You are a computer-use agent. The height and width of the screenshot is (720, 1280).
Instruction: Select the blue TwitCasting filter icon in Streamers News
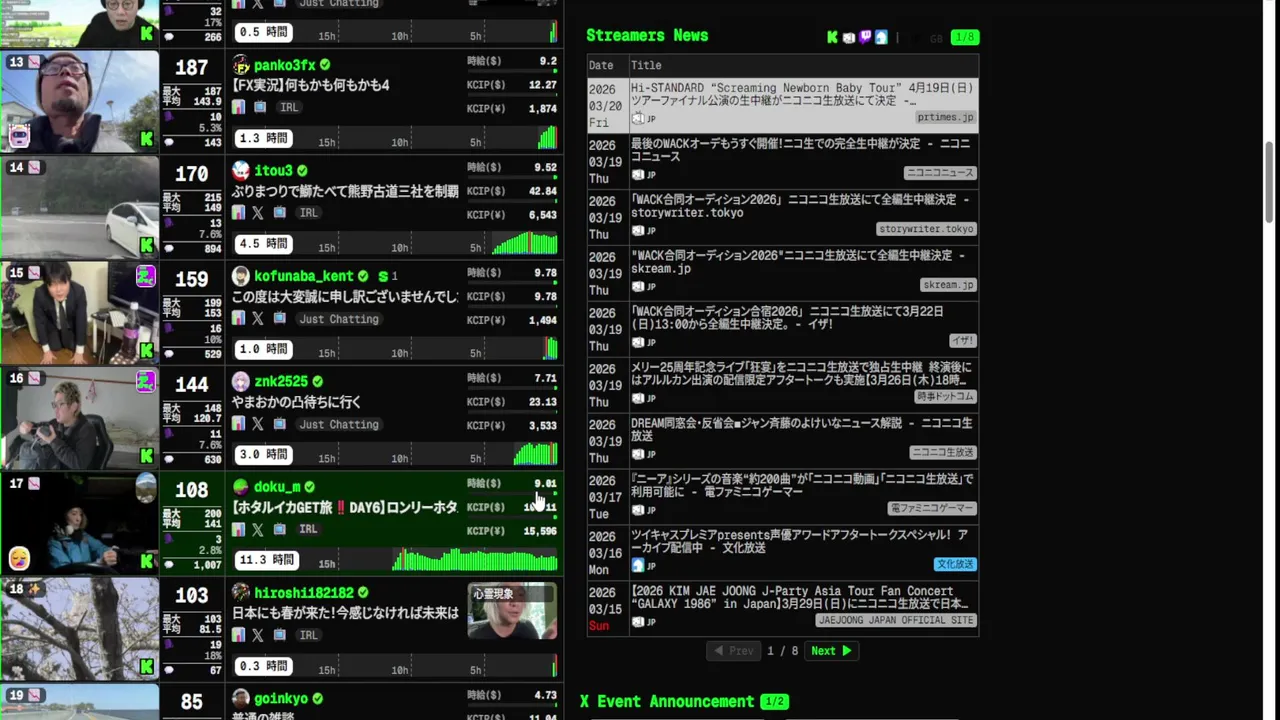[x=881, y=38]
